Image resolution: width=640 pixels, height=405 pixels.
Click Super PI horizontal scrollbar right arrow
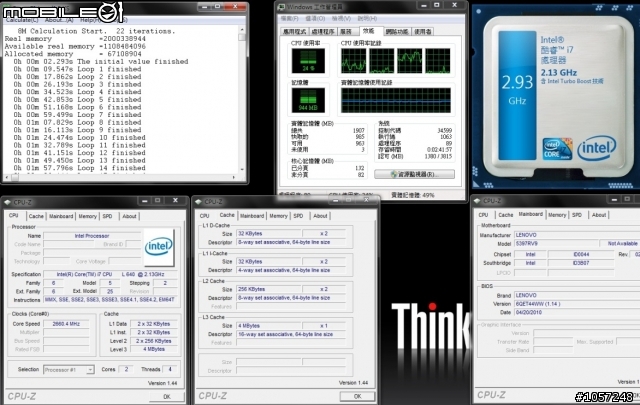coord(234,177)
